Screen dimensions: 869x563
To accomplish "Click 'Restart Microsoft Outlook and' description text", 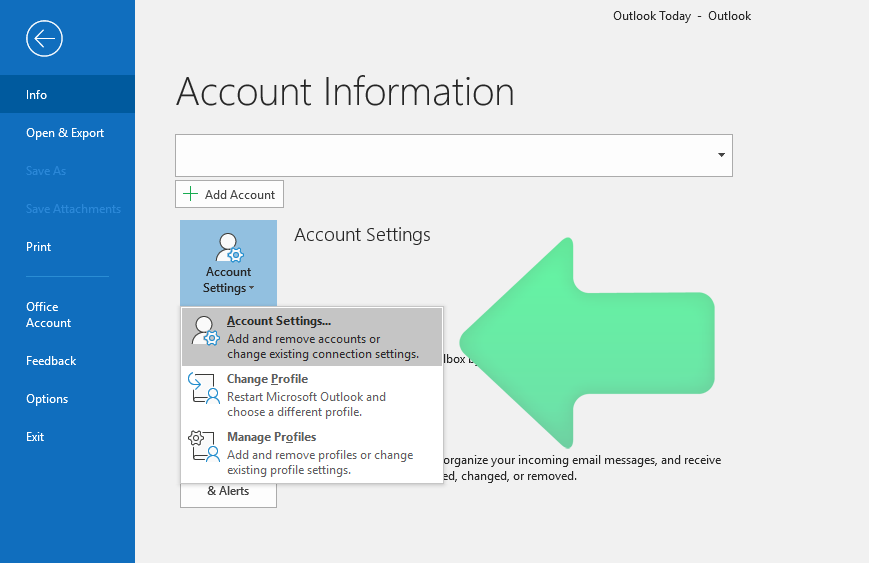I will 306,397.
